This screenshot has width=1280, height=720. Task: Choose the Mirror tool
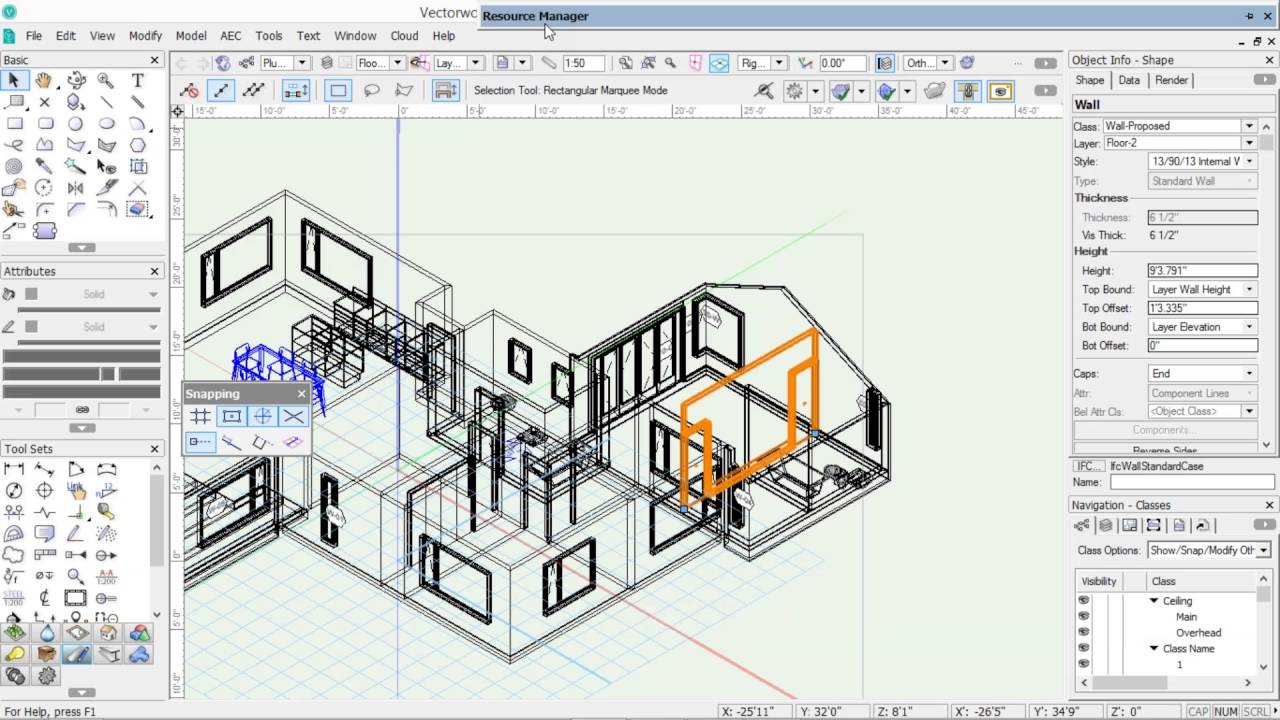coord(76,187)
